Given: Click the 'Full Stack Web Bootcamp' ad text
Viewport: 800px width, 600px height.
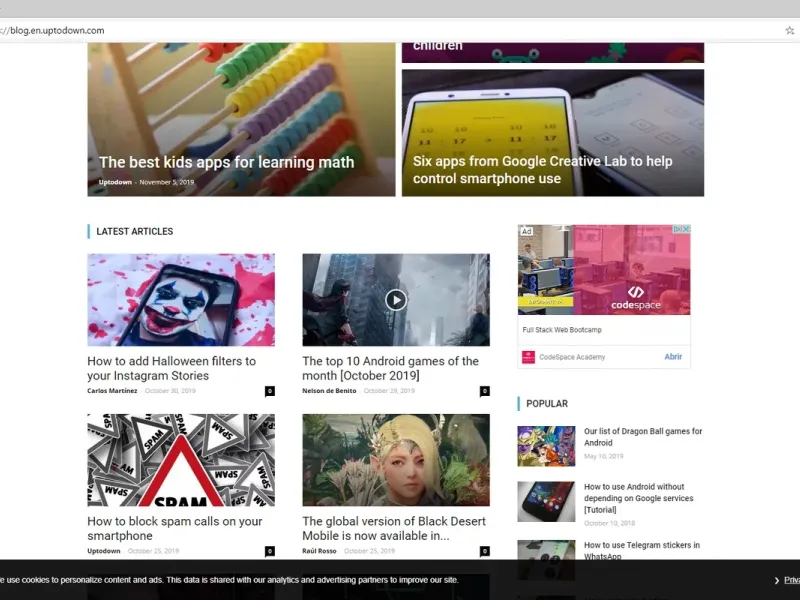Looking at the screenshot, I should (562, 330).
